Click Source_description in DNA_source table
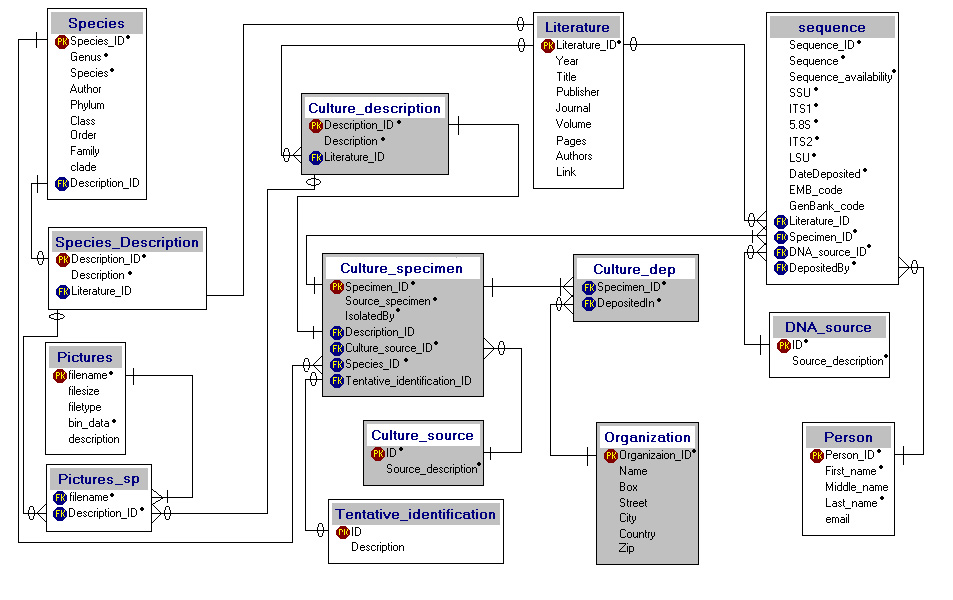The height and width of the screenshot is (600, 953). point(838,361)
